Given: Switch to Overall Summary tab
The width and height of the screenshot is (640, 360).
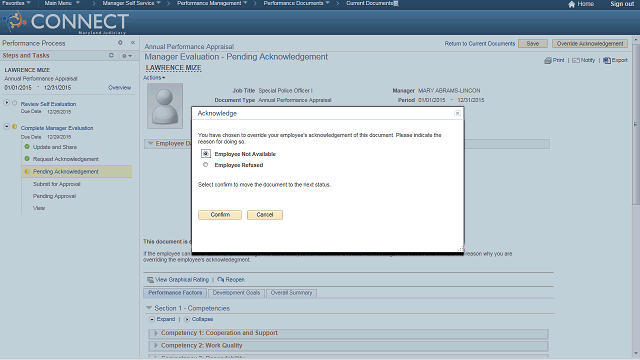Looking at the screenshot, I should [x=291, y=293].
